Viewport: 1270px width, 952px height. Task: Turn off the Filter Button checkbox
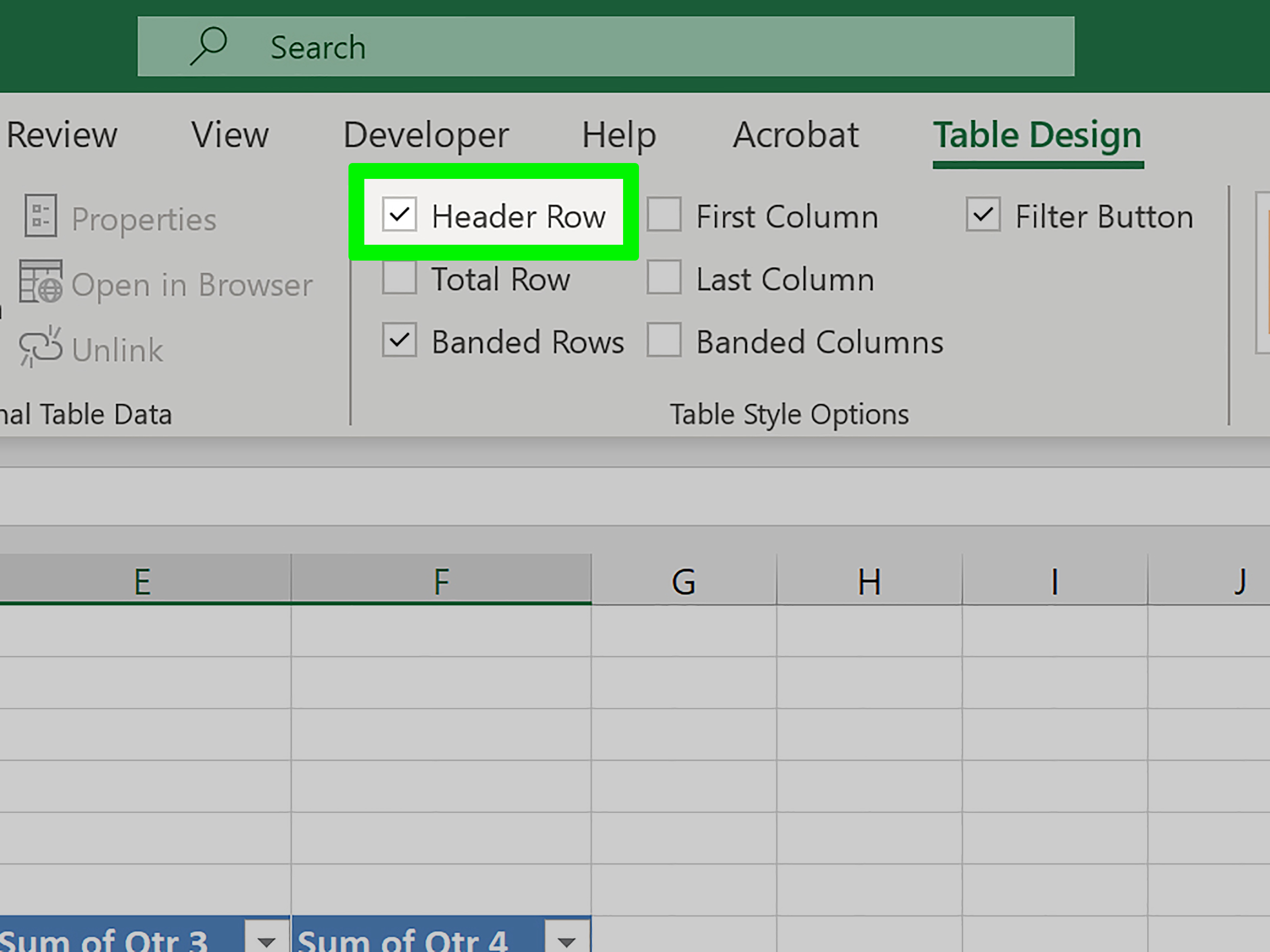(983, 215)
